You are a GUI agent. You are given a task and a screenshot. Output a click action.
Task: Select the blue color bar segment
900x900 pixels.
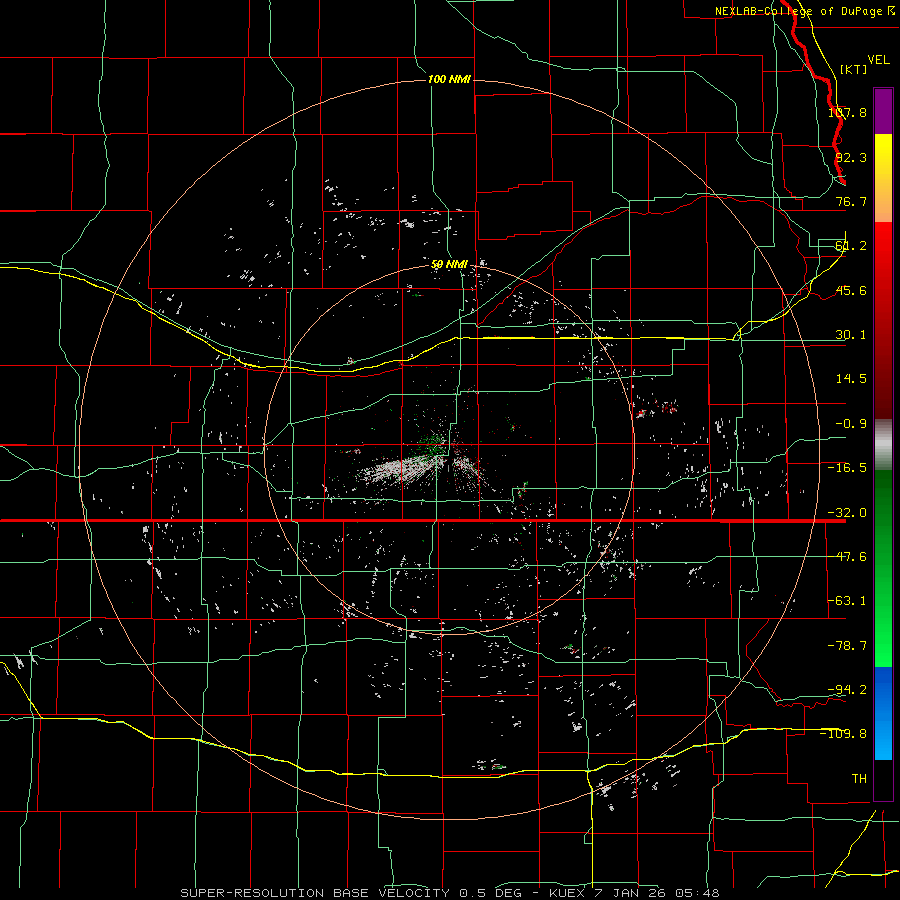pyautogui.click(x=883, y=713)
